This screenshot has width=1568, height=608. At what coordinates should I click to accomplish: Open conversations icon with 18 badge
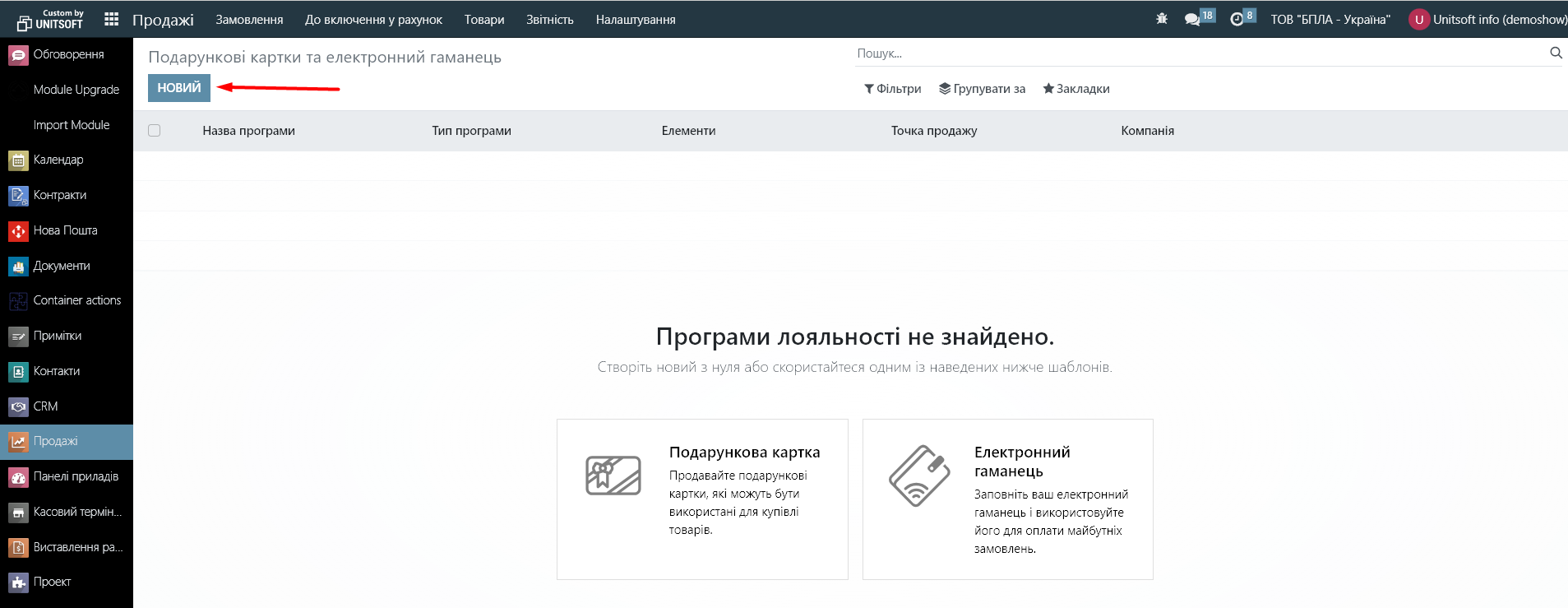(x=1192, y=19)
